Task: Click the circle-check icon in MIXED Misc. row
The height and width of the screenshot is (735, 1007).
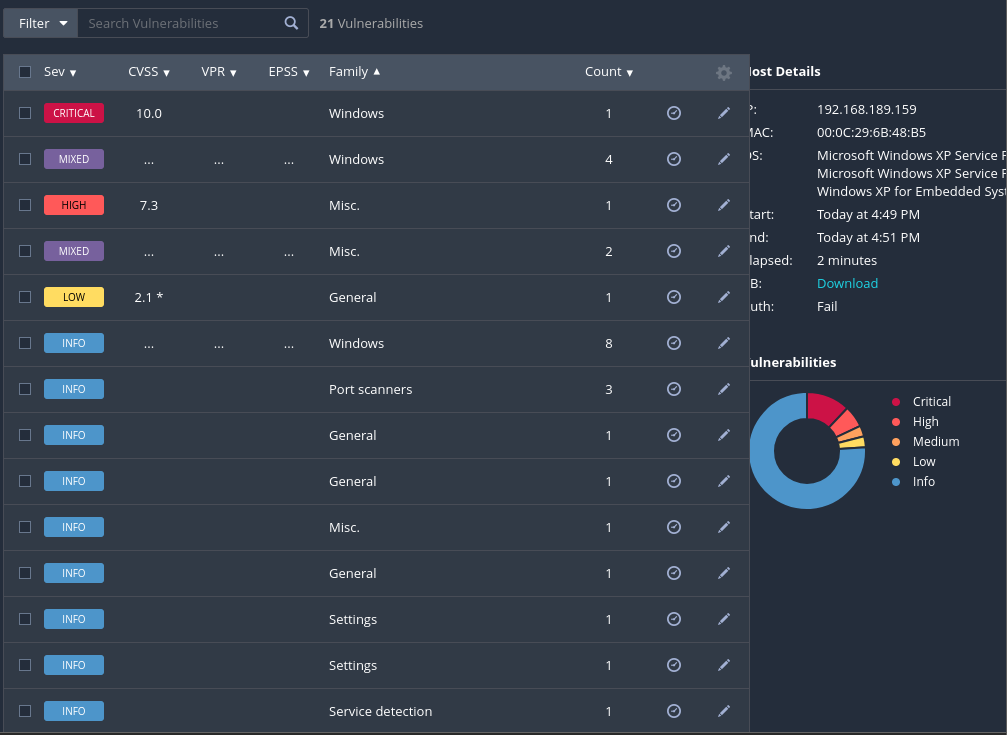Action: pyautogui.click(x=674, y=251)
